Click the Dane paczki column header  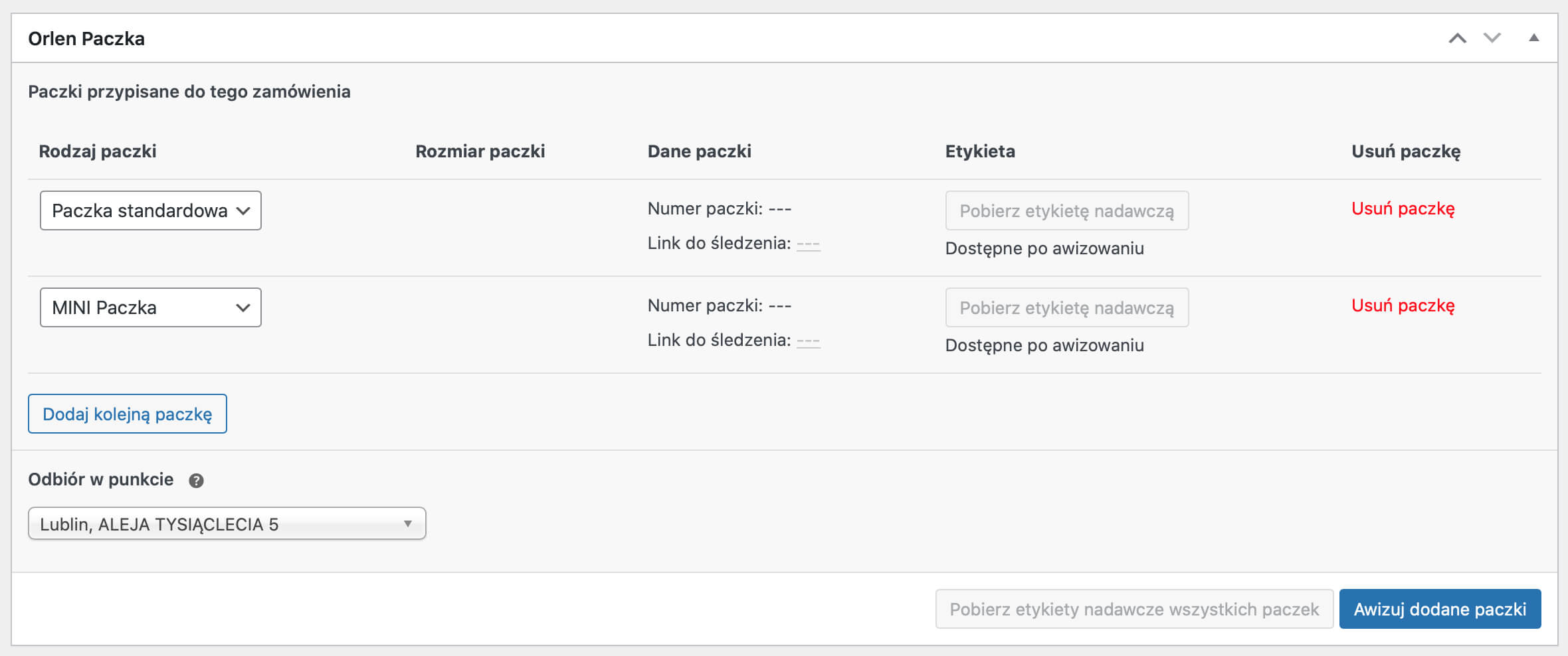(700, 151)
